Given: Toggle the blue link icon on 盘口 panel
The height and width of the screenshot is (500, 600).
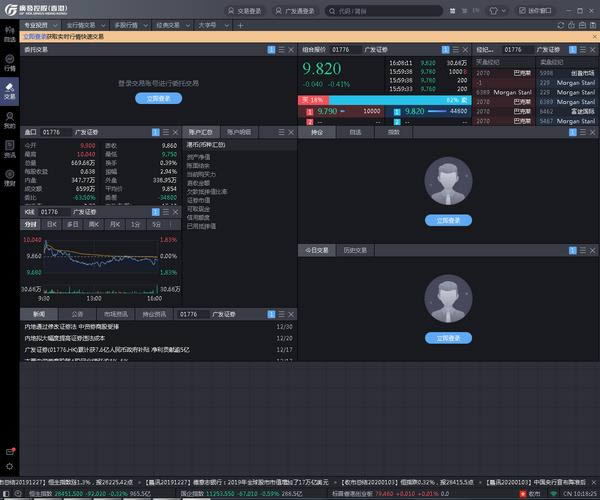Looking at the screenshot, I should pos(155,132).
